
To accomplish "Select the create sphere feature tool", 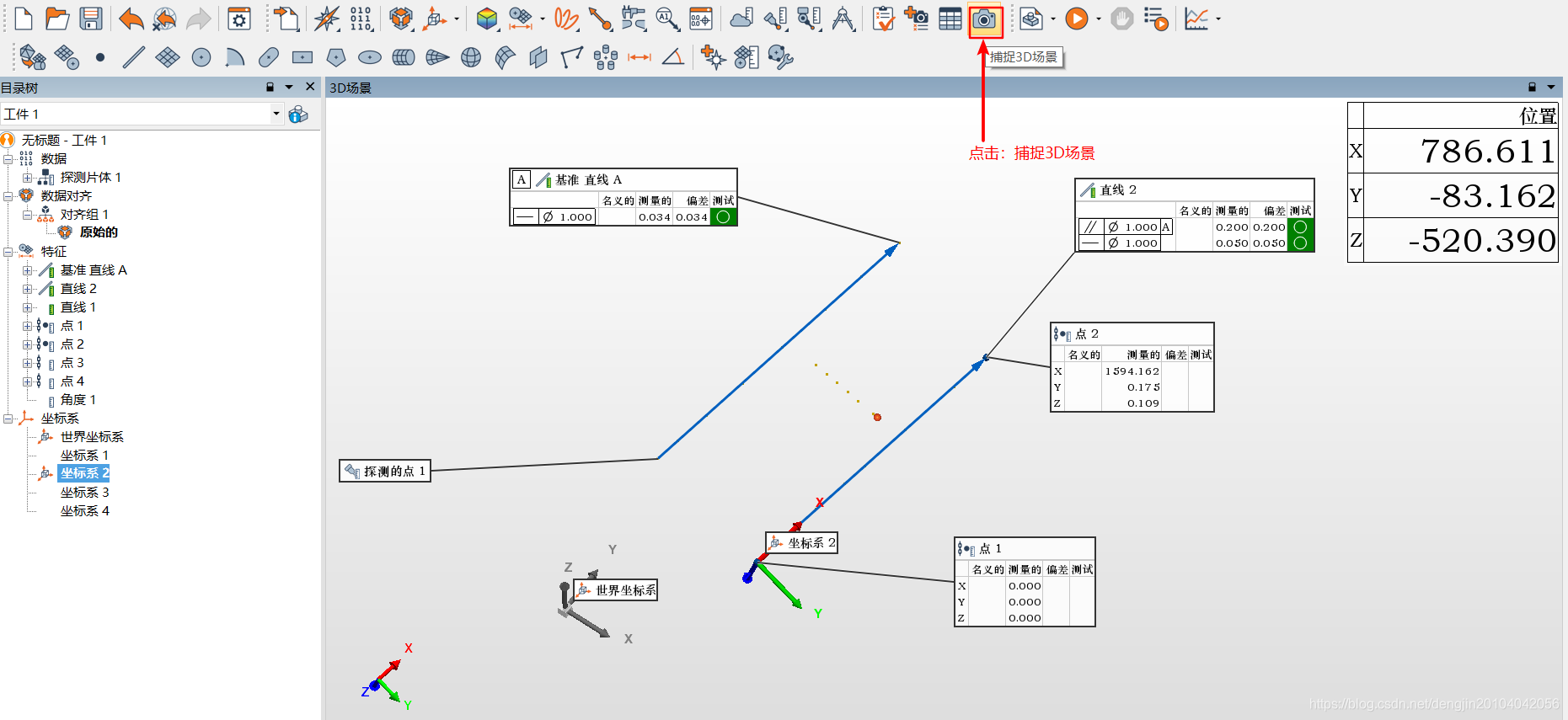I will point(471,57).
